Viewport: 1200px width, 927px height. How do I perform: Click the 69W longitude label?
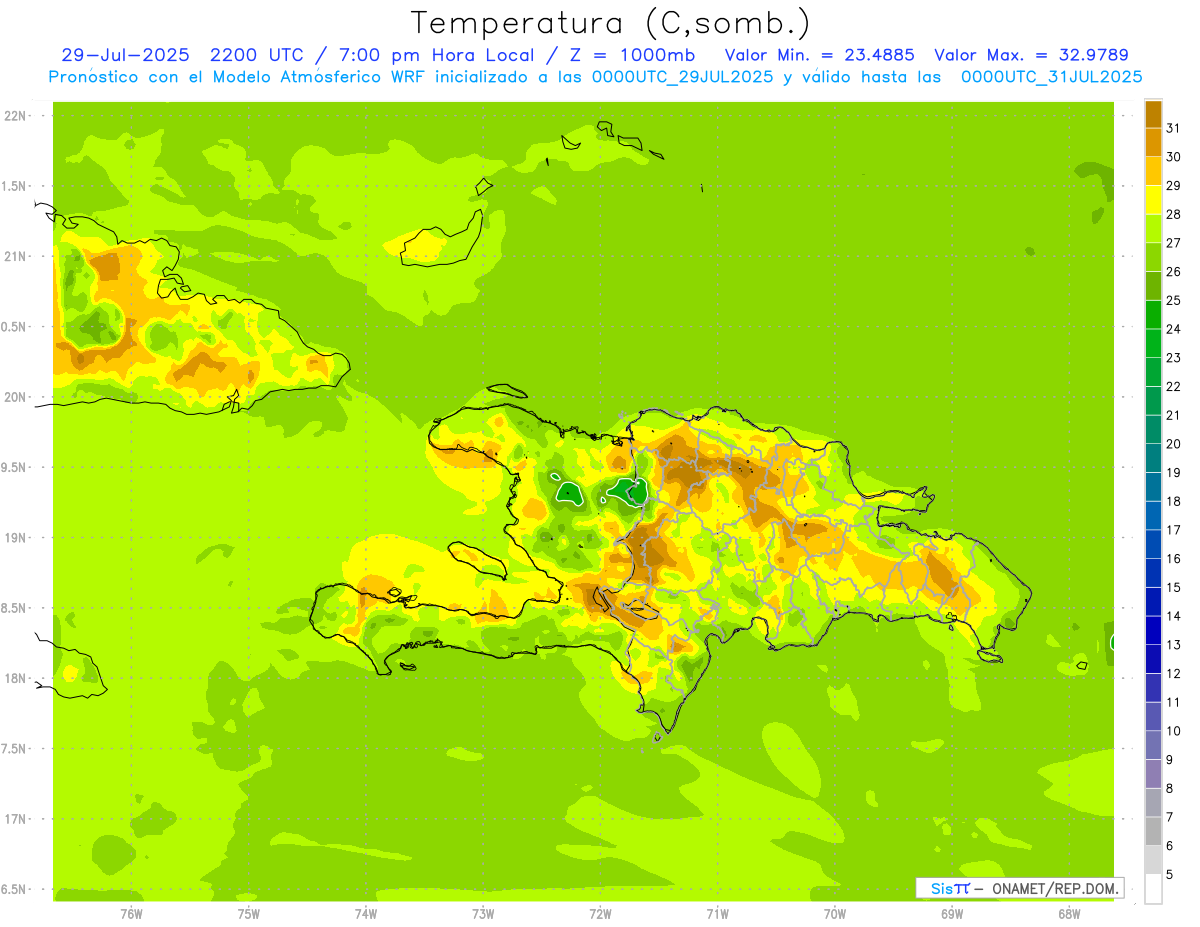(952, 913)
